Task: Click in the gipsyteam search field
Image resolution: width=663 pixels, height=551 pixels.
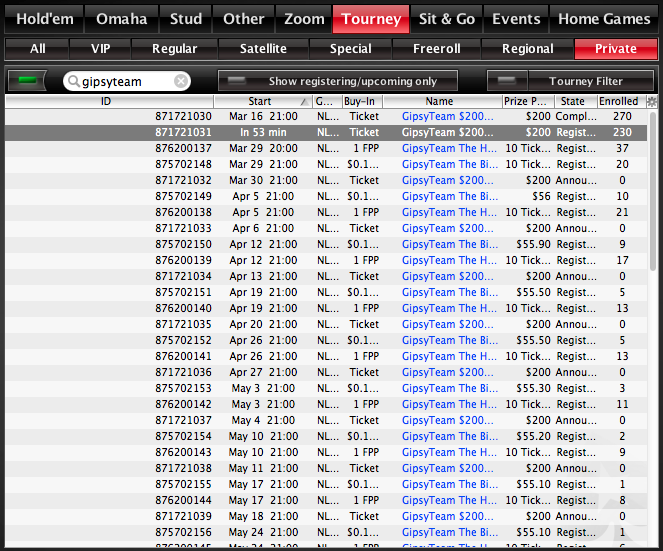Action: pyautogui.click(x=126, y=81)
